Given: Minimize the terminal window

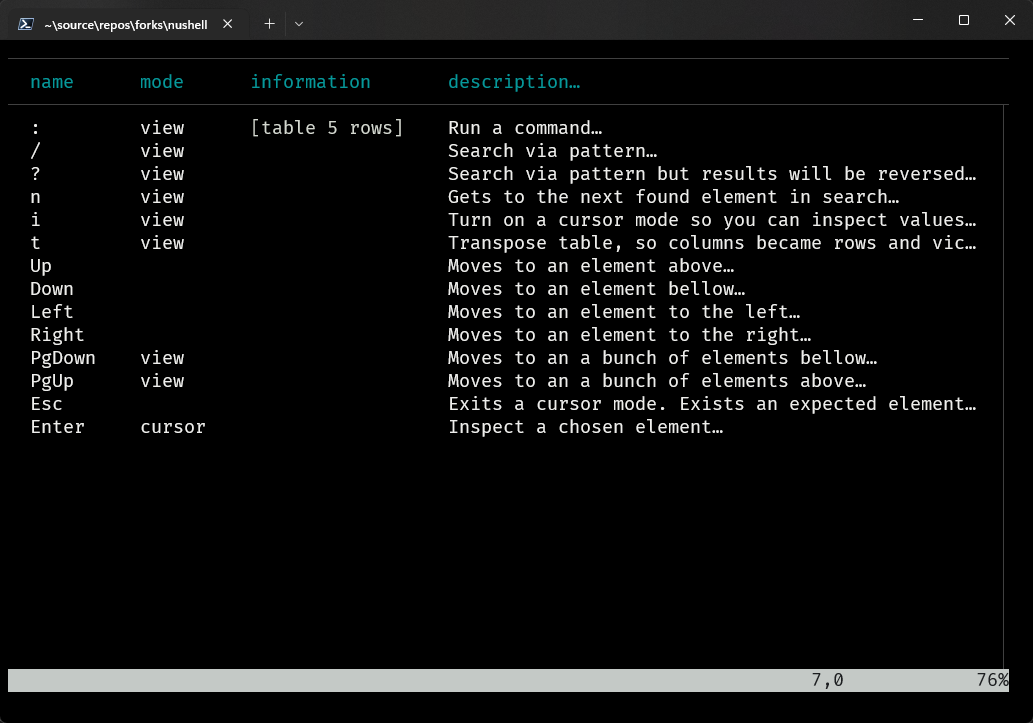Looking at the screenshot, I should click(x=918, y=20).
